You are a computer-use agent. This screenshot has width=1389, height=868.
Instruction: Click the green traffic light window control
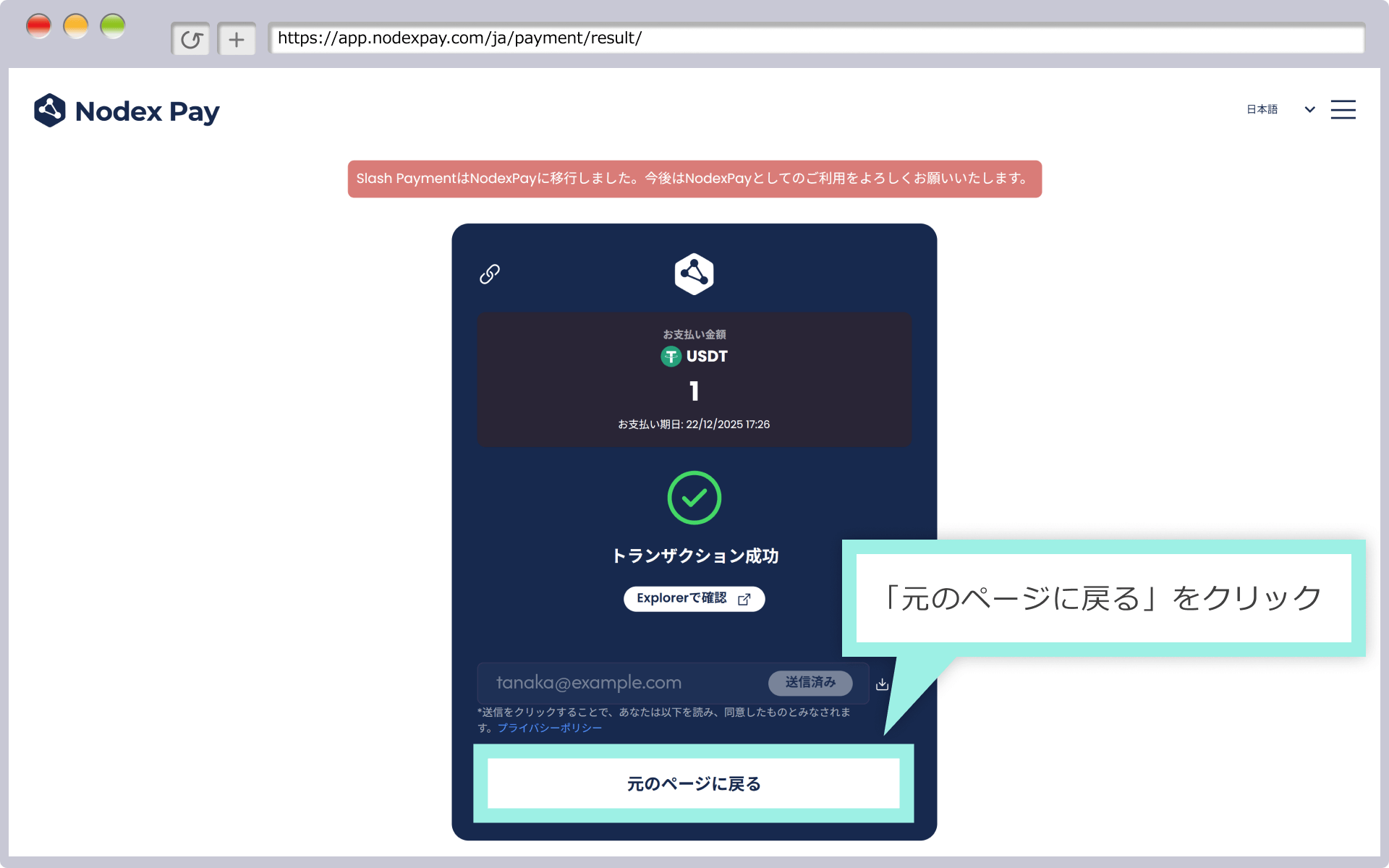113,25
